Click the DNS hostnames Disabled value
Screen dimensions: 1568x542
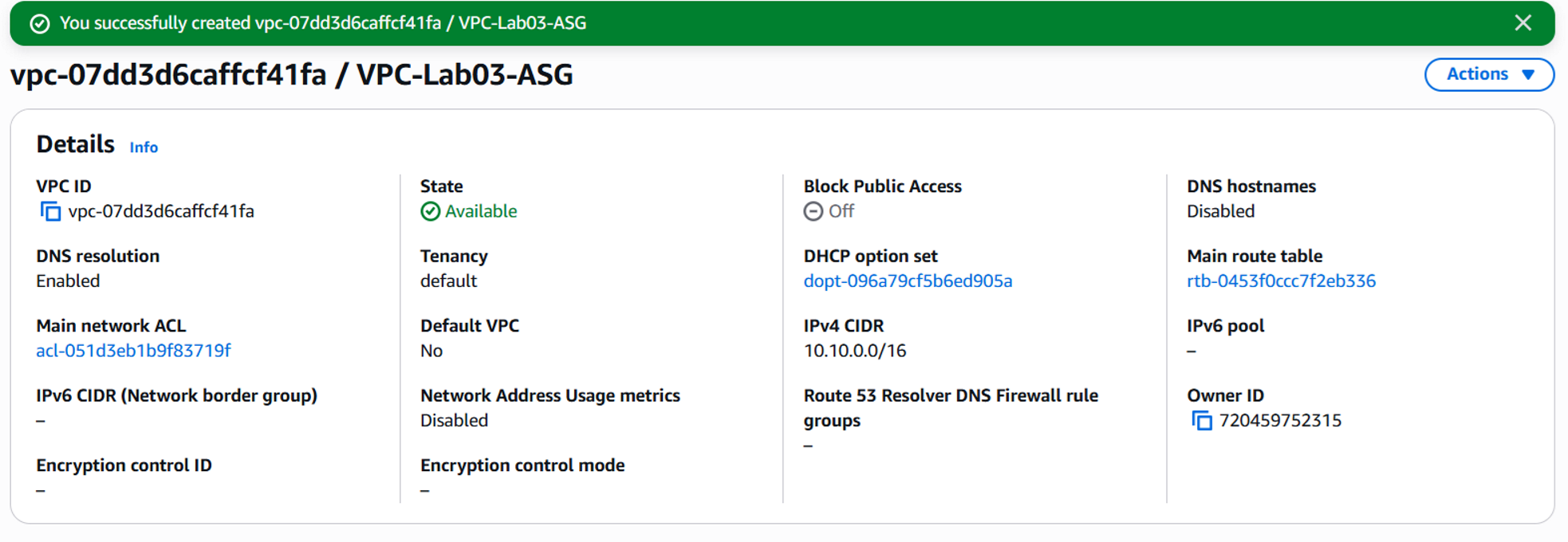1220,211
